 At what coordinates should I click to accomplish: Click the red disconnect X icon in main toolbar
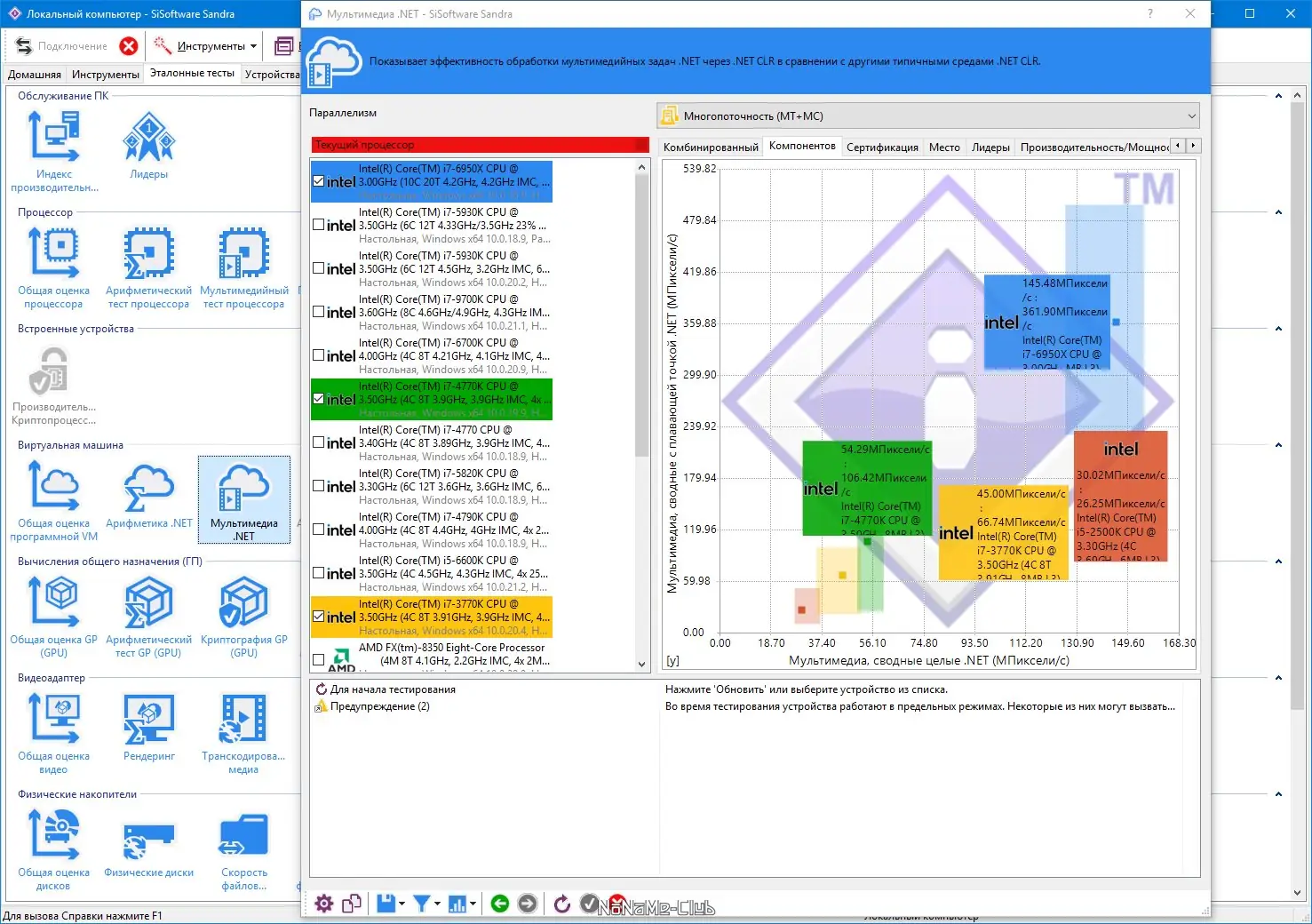pyautogui.click(x=129, y=46)
